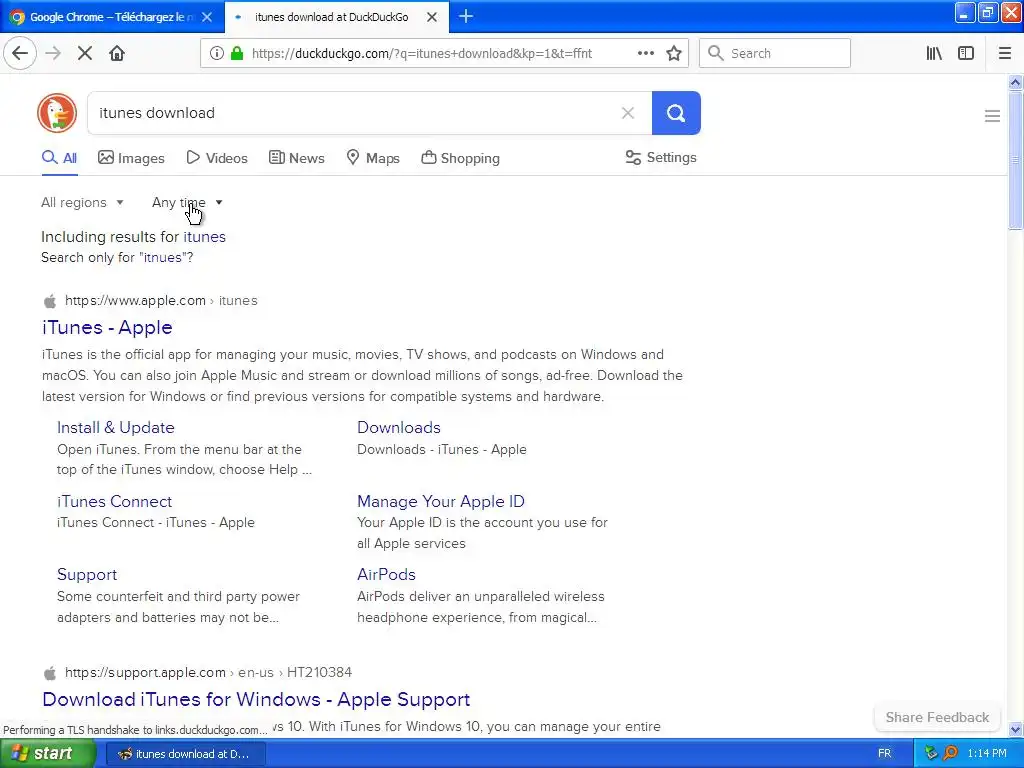Screen dimensions: 1024x768
Task: Open DuckDuckGo side menu hamburger icon
Action: pyautogui.click(x=992, y=116)
